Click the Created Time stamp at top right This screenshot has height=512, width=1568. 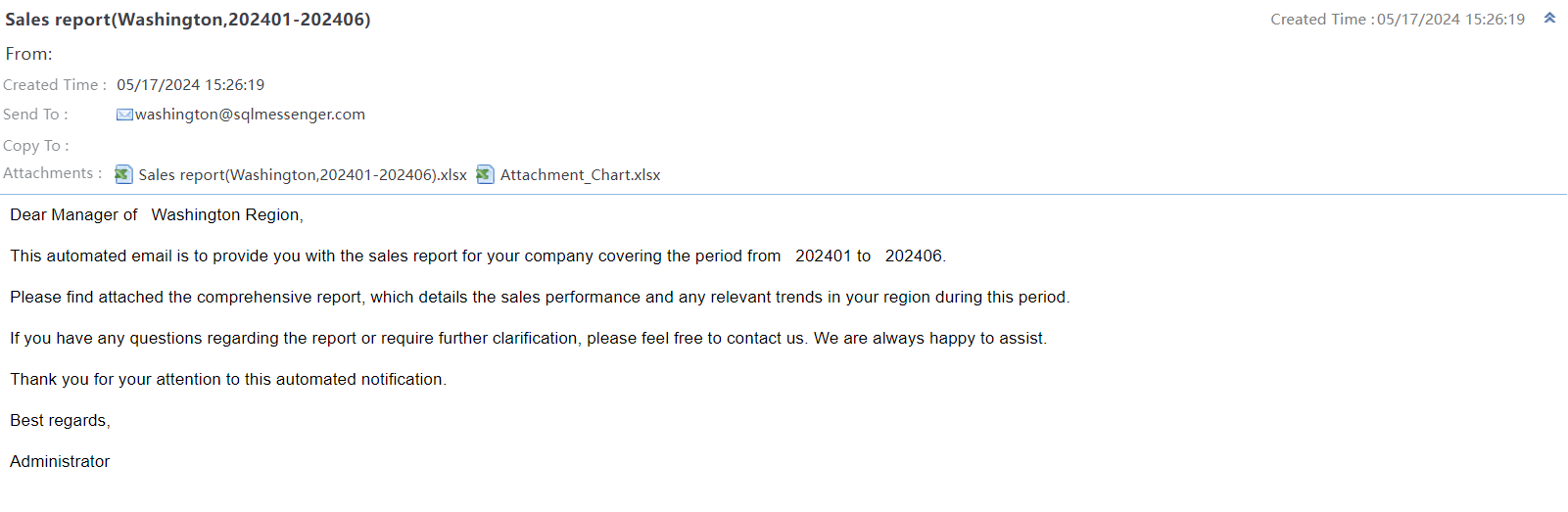pos(1397,20)
